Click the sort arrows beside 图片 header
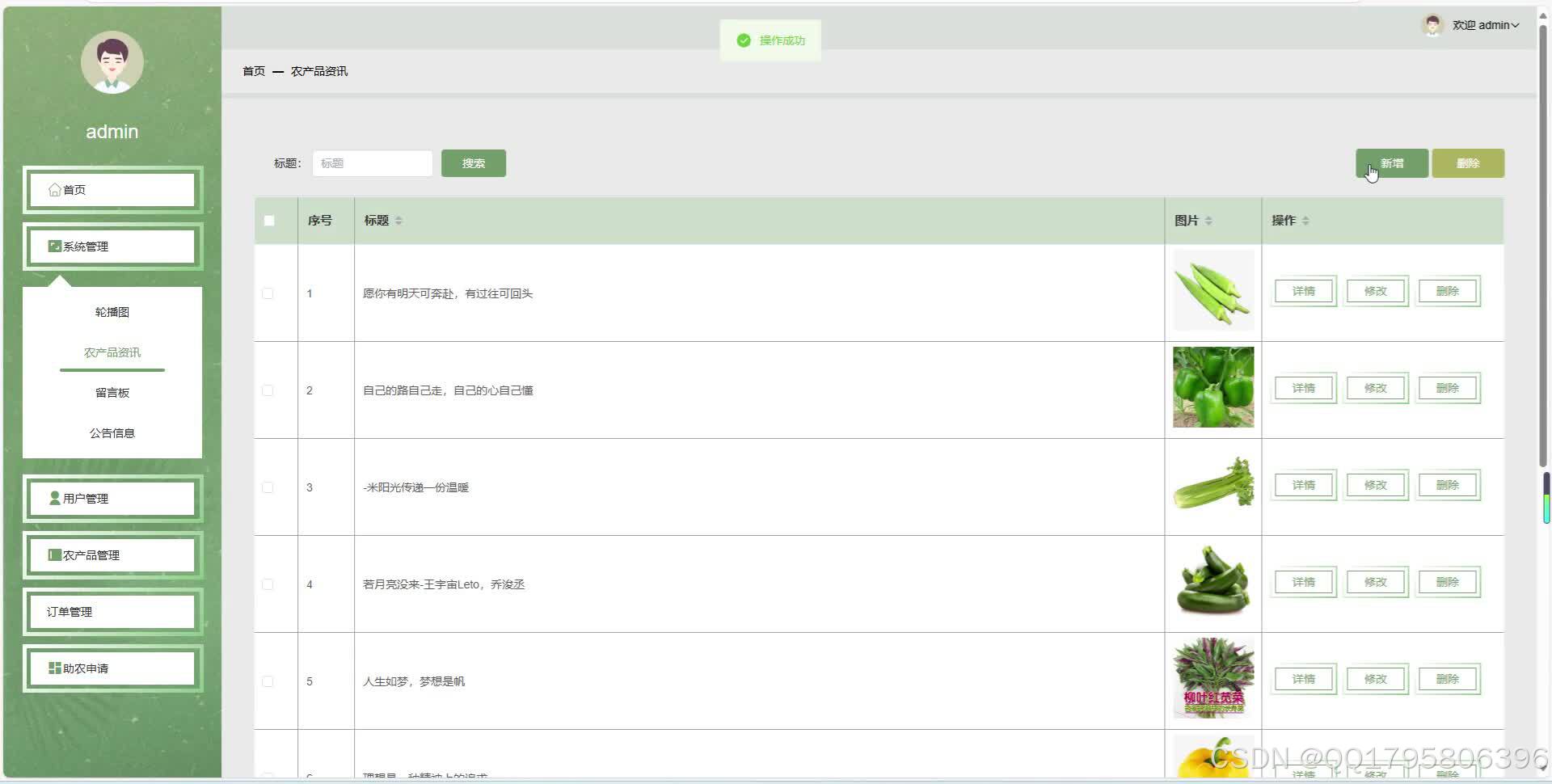 (x=1208, y=221)
